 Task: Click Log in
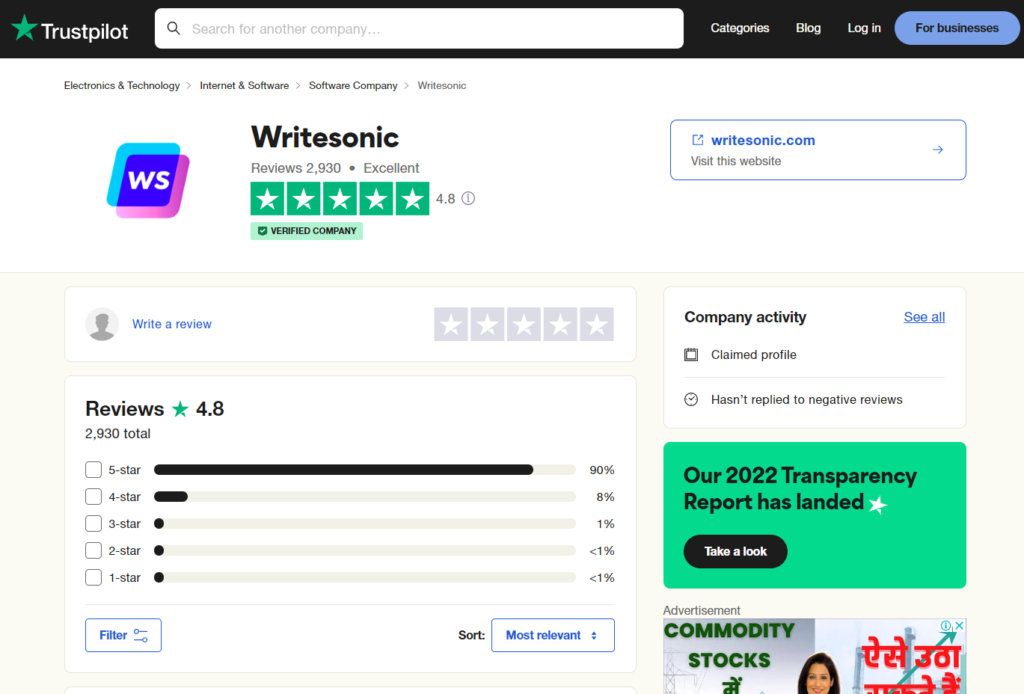pos(864,28)
